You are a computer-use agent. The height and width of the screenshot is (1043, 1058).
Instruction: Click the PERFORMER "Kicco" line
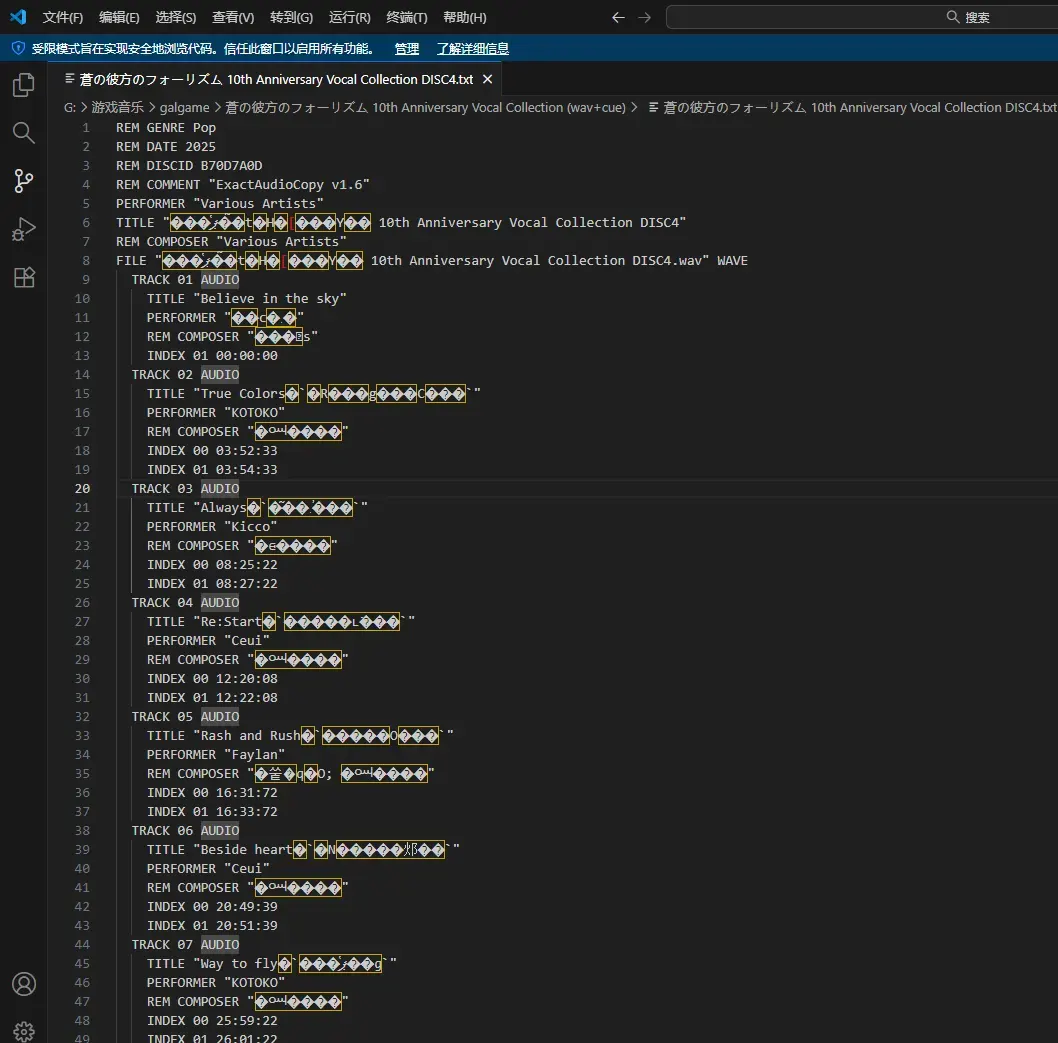click(212, 526)
